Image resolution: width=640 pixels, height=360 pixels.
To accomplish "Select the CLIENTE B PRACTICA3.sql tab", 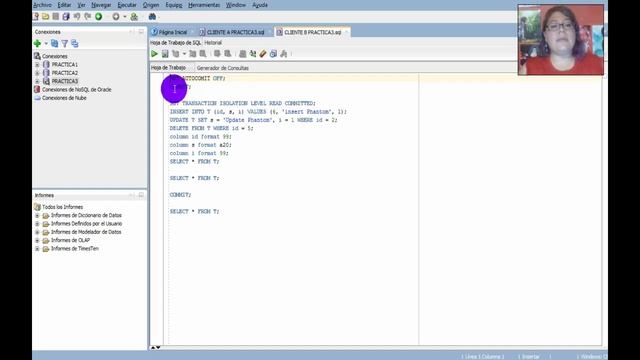I will click(311, 32).
